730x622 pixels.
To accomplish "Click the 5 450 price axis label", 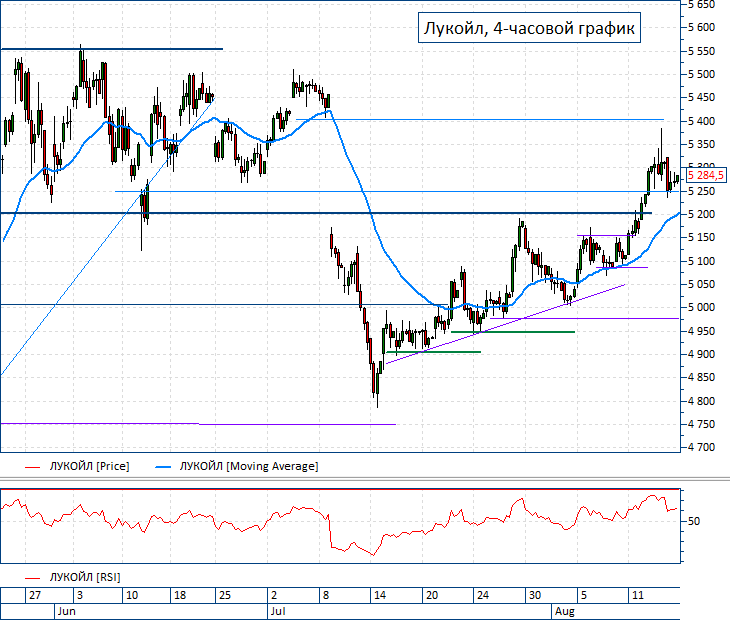I will coord(701,98).
